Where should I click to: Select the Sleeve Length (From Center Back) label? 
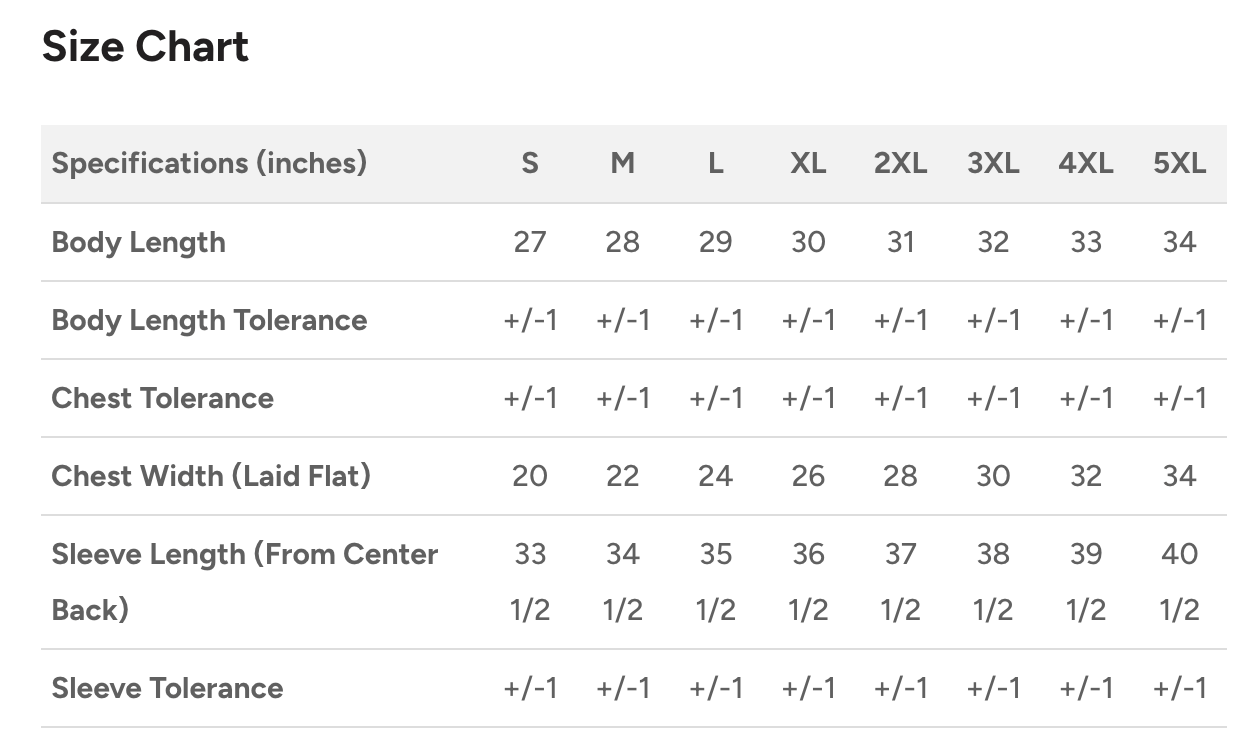(x=244, y=581)
